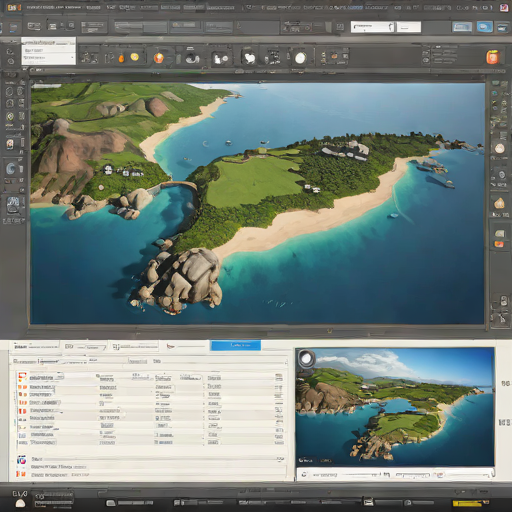Select the highlighted blue tab in lower panel
The width and height of the screenshot is (512, 512).
point(236,345)
